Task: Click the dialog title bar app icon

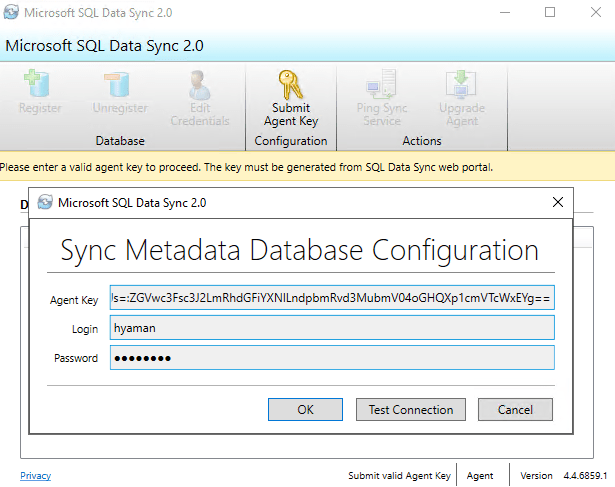Action: click(x=45, y=202)
